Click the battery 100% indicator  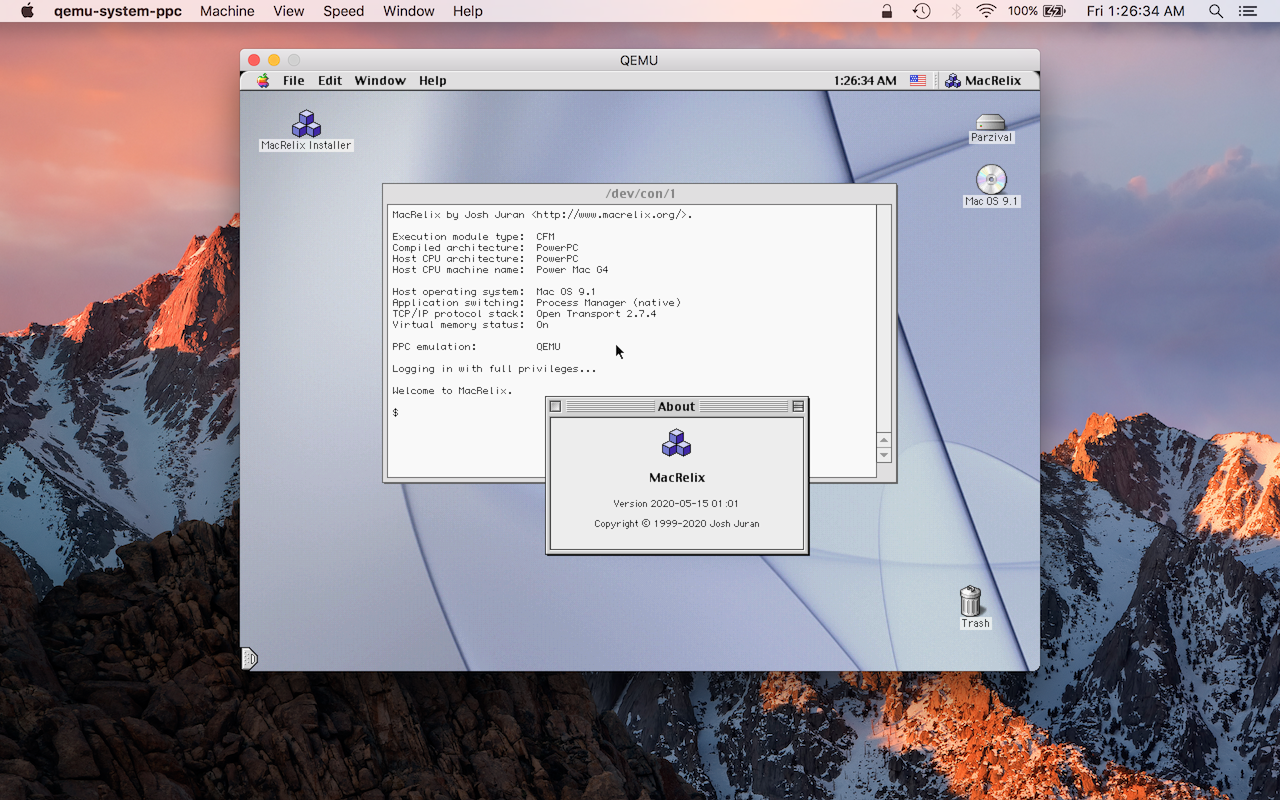[1036, 11]
